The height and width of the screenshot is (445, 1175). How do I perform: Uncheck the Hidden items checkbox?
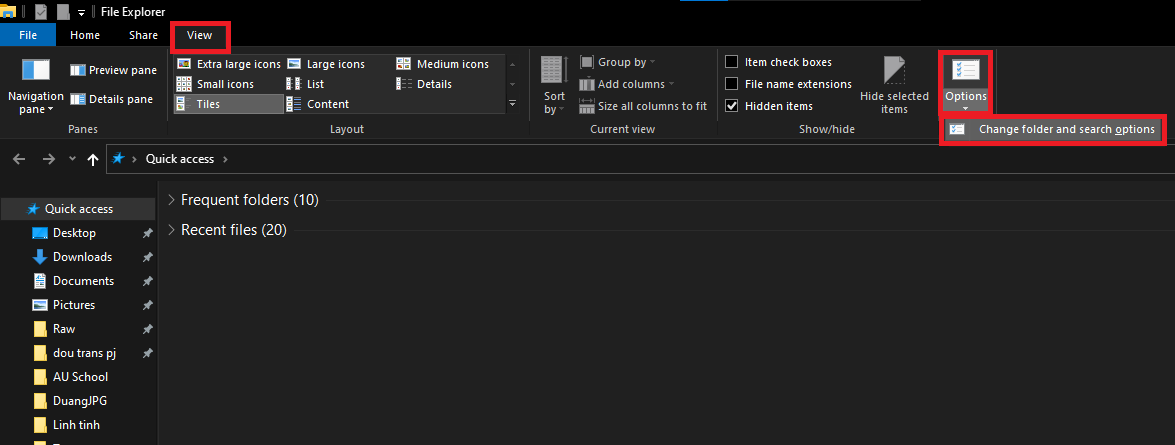point(733,106)
